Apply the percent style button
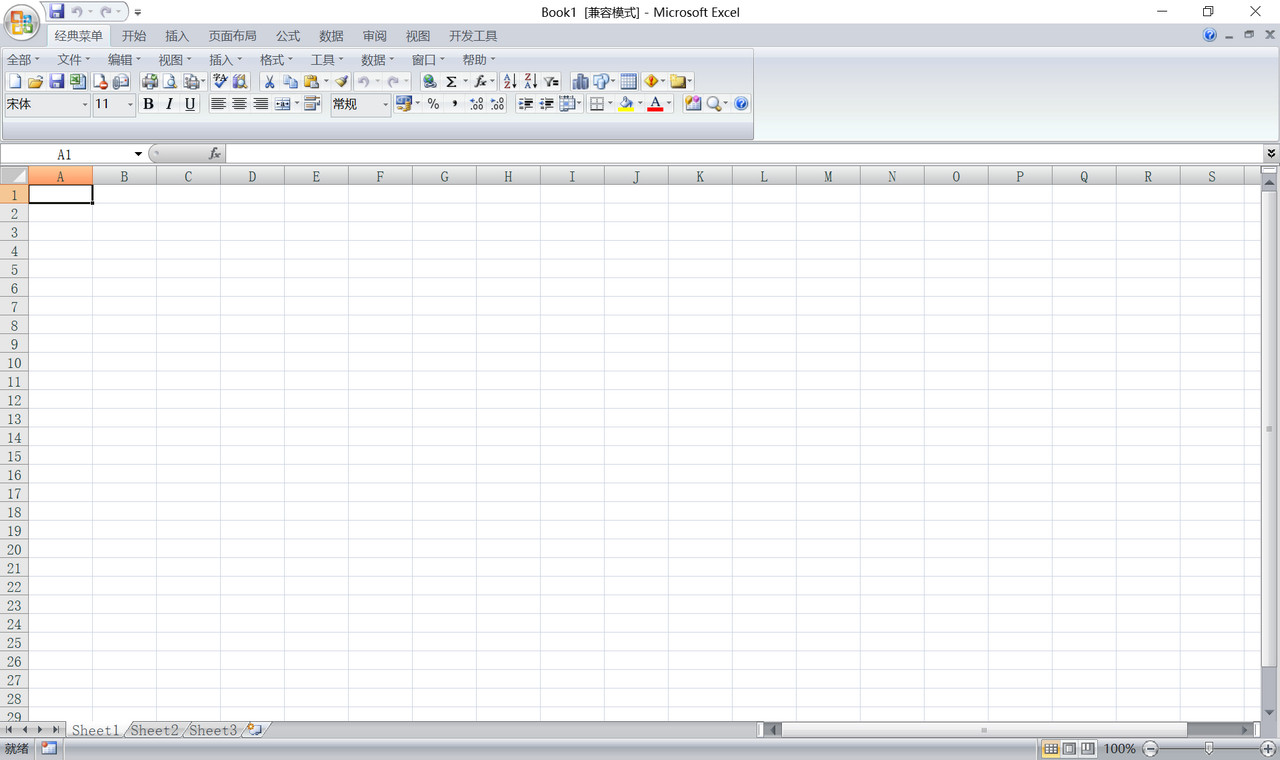Image resolution: width=1280 pixels, height=760 pixels. 433,104
